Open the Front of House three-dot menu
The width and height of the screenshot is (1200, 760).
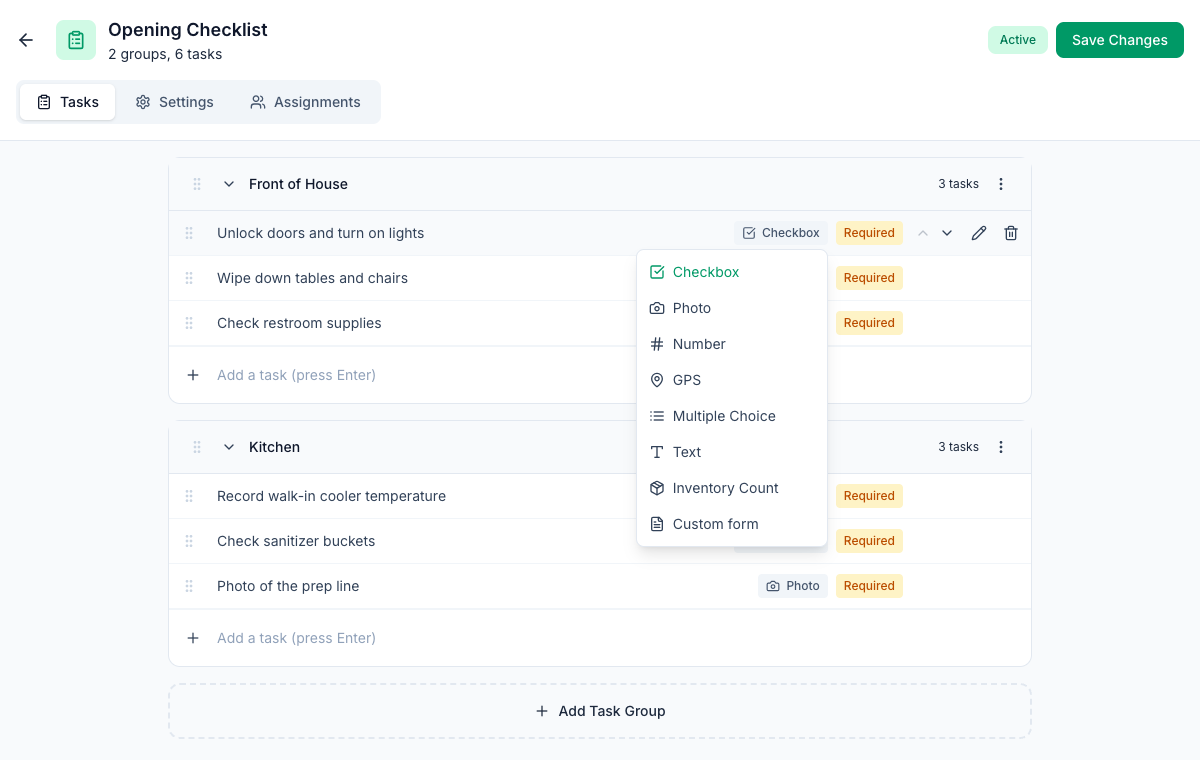tap(1001, 184)
